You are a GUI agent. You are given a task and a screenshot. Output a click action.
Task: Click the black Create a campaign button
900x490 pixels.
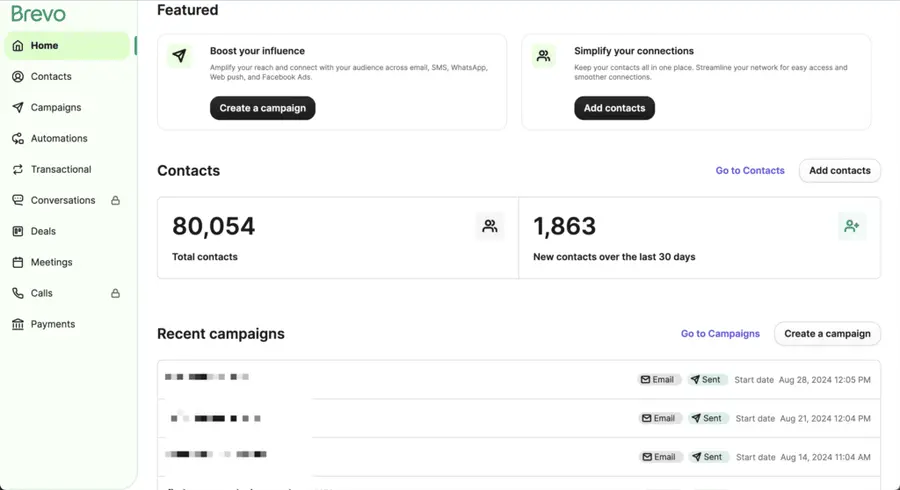click(x=262, y=108)
